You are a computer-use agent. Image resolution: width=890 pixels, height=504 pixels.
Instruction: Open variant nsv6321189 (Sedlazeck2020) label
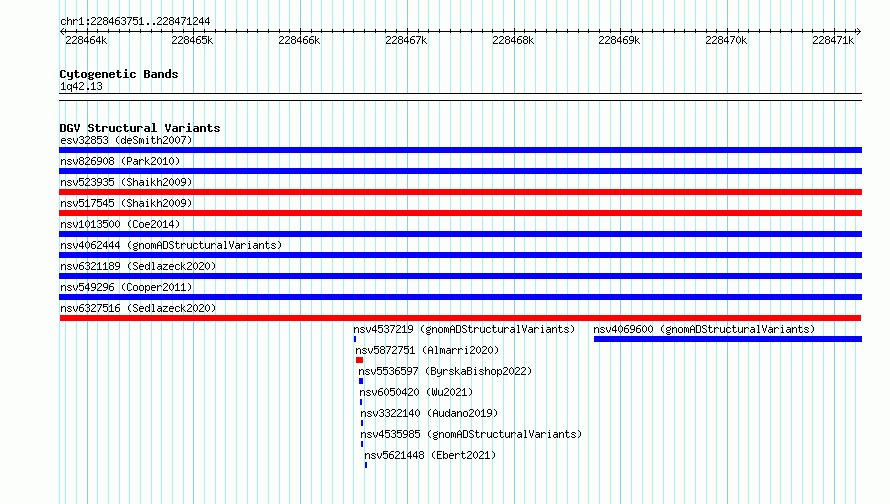(x=138, y=266)
